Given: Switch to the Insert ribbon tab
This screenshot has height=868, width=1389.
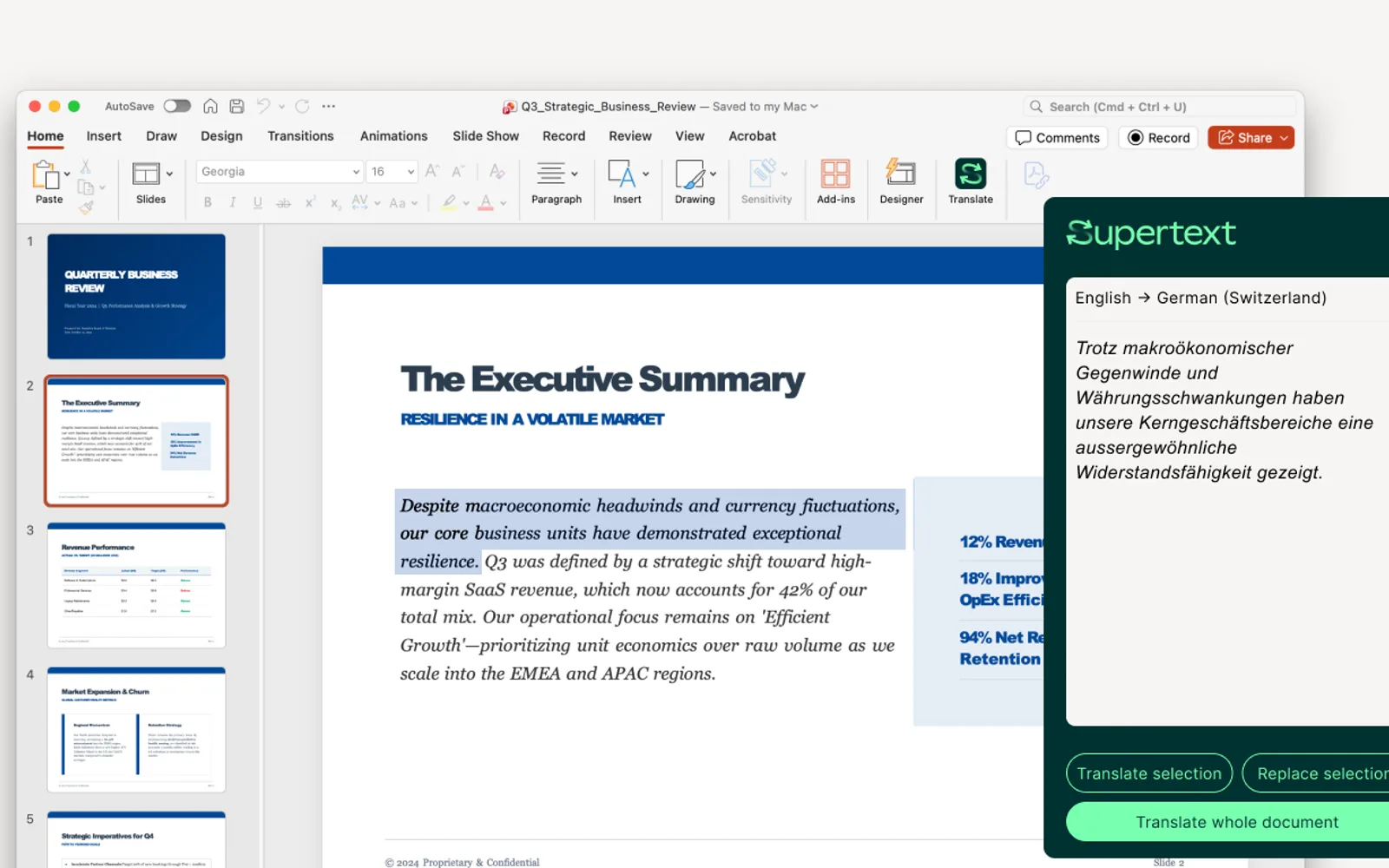Looking at the screenshot, I should tap(103, 136).
